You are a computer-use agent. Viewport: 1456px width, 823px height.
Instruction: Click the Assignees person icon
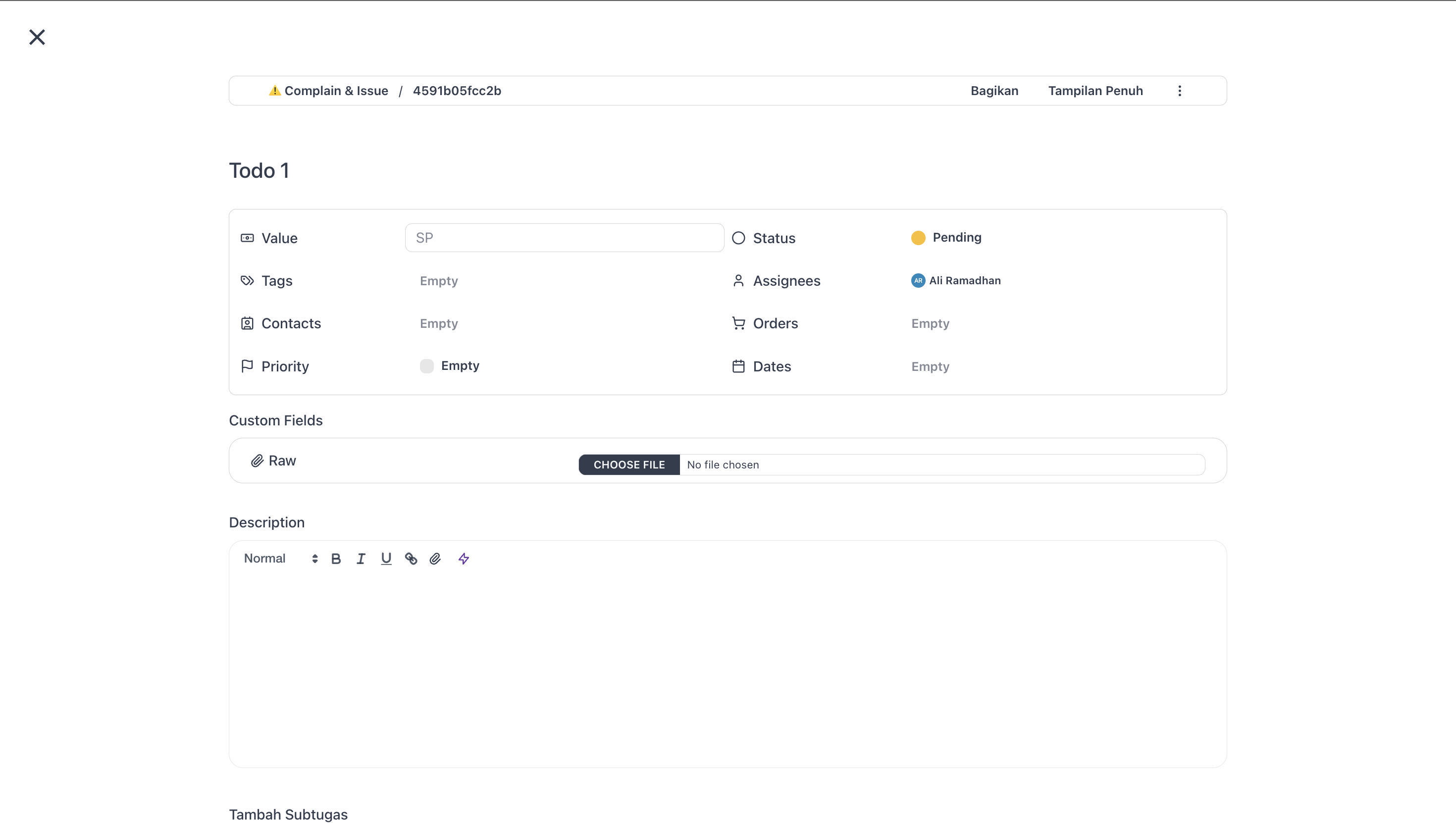coord(738,280)
